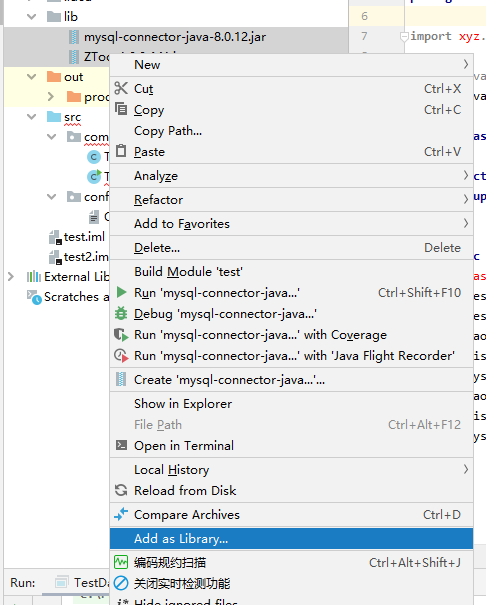Click the Debug bug icon
This screenshot has width=486, height=605.
pos(121,313)
